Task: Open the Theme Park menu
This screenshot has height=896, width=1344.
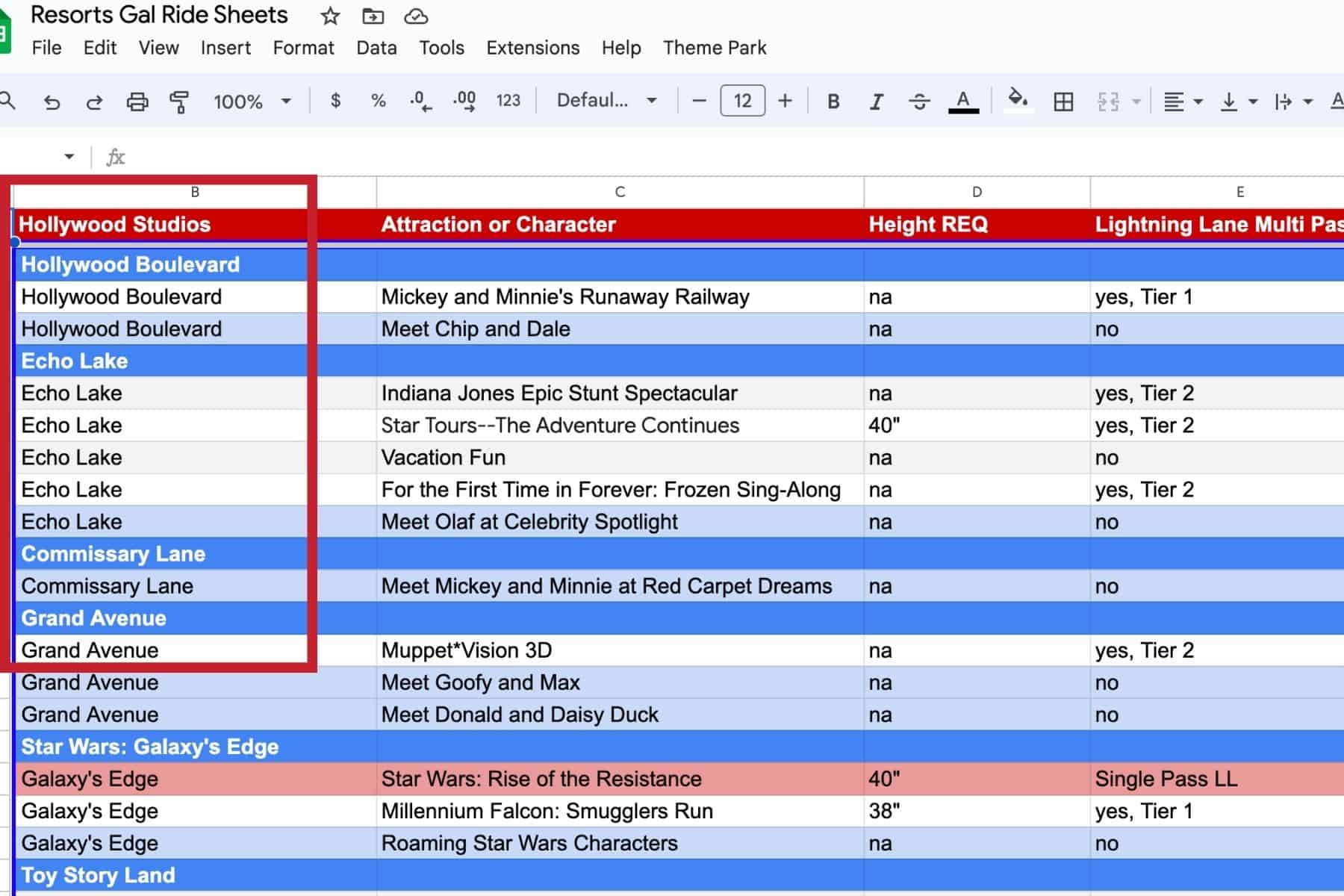Action: [x=715, y=48]
